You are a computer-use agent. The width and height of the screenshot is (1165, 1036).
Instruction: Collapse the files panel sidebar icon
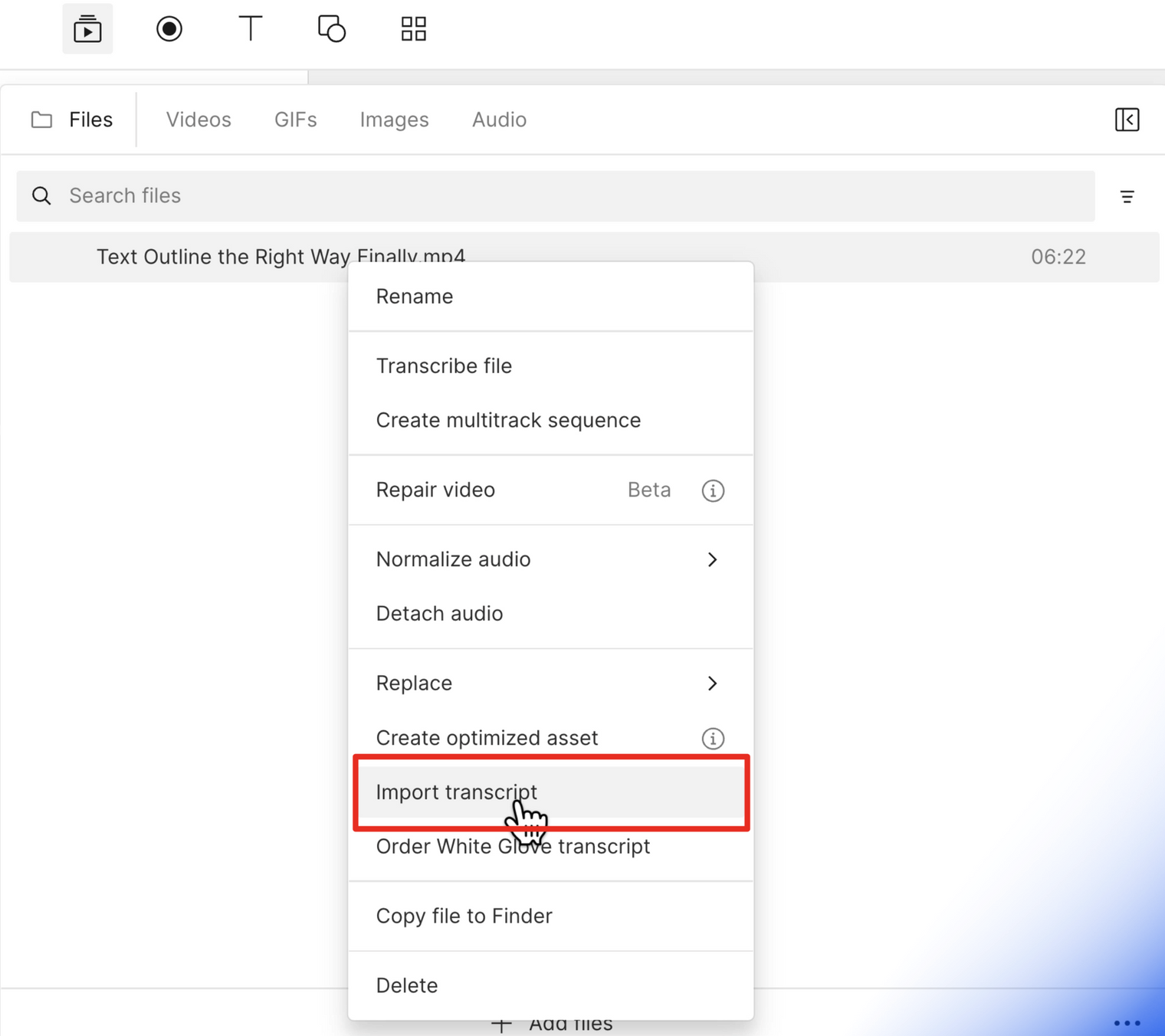click(x=1127, y=120)
